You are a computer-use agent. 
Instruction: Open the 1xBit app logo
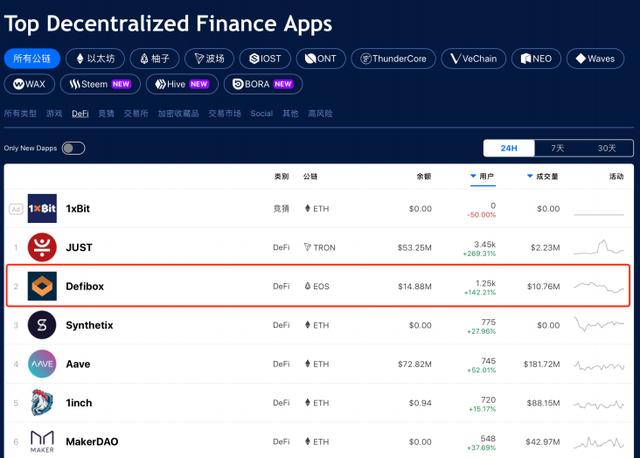tap(42, 209)
